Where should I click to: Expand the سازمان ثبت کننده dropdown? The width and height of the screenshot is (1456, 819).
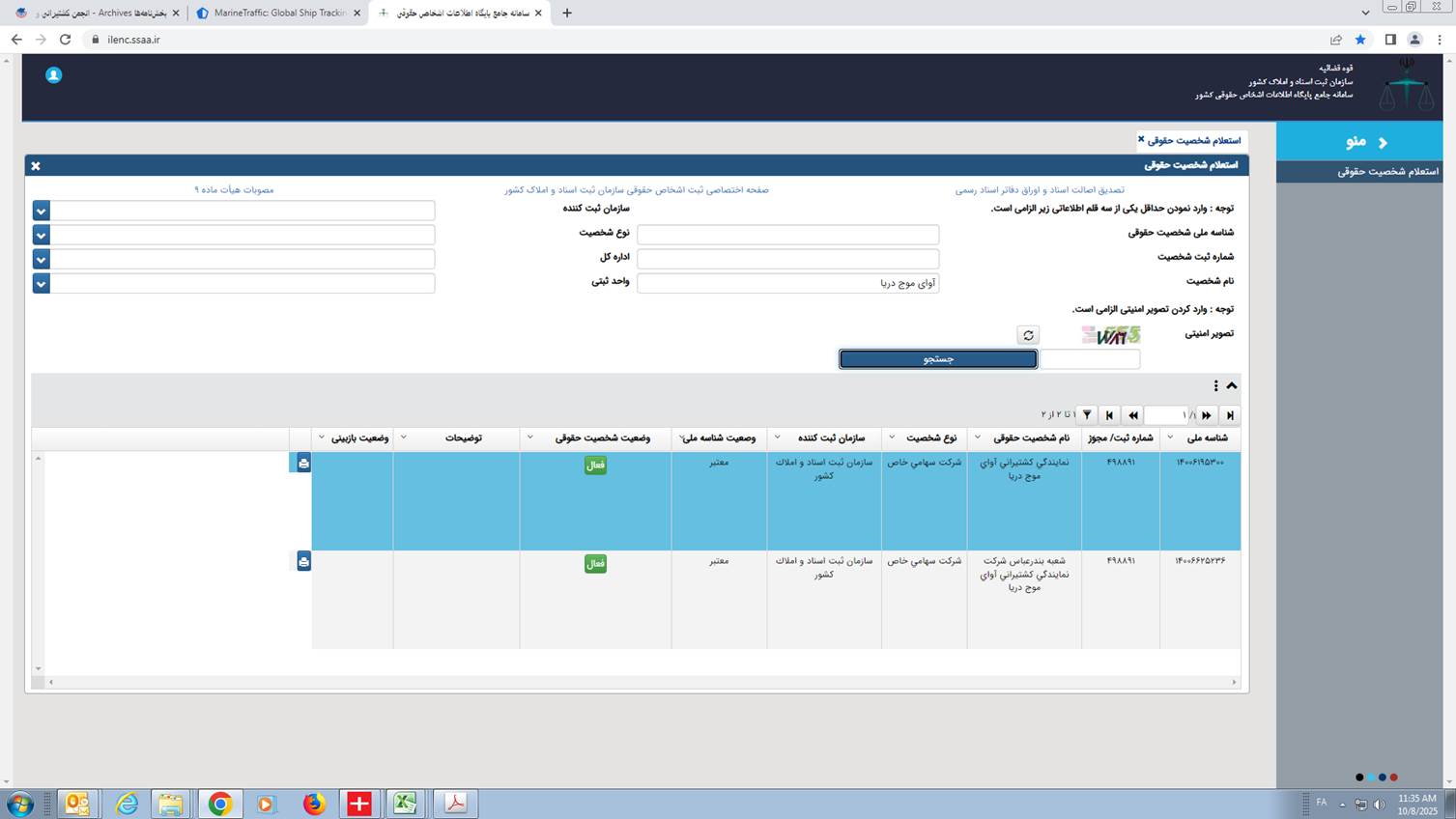coord(41,211)
